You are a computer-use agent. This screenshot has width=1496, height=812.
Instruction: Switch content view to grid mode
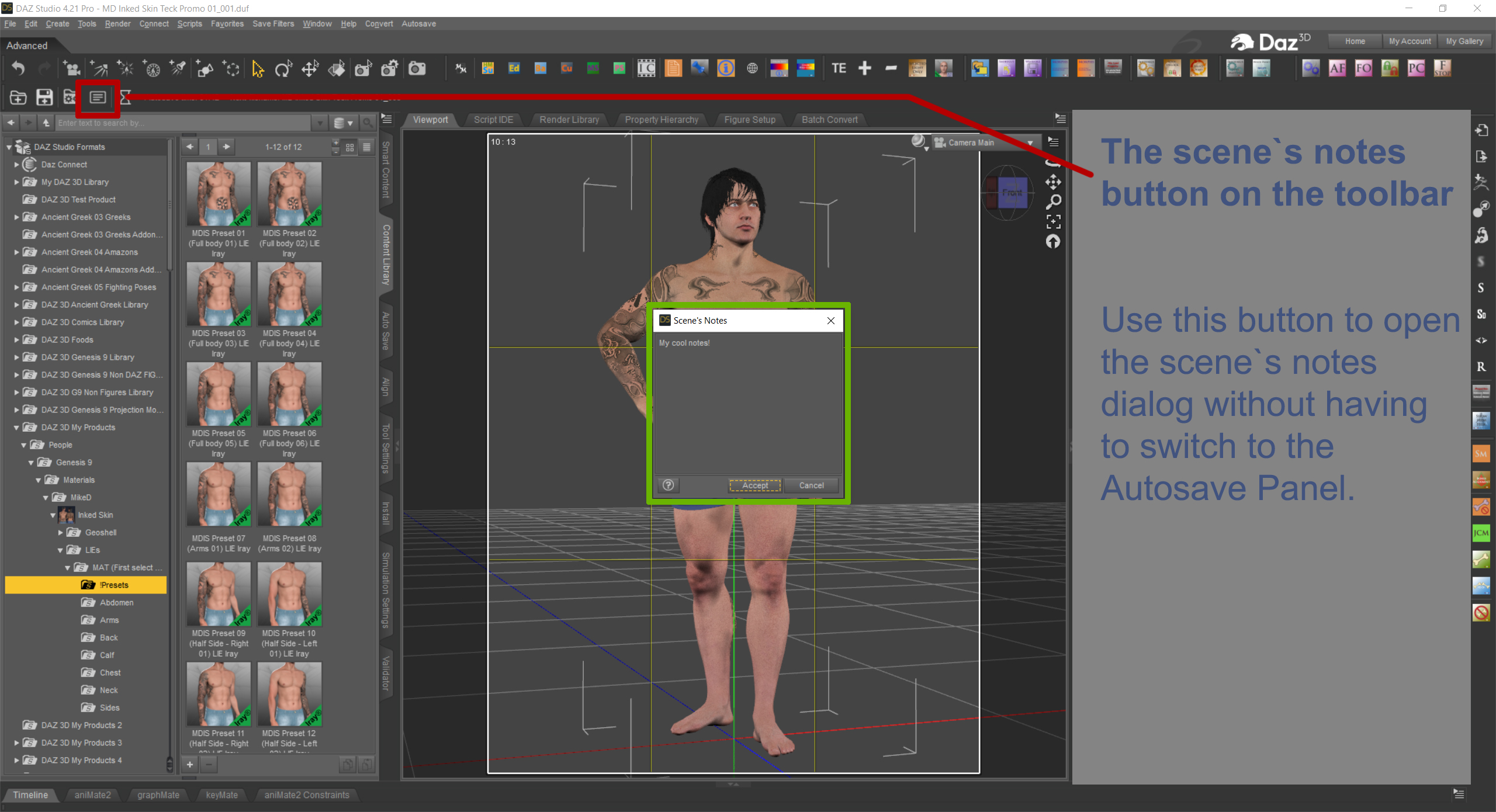(x=350, y=147)
